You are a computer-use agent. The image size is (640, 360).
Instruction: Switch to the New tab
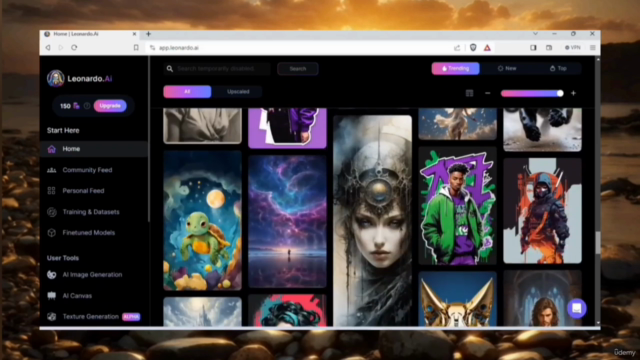click(x=507, y=69)
